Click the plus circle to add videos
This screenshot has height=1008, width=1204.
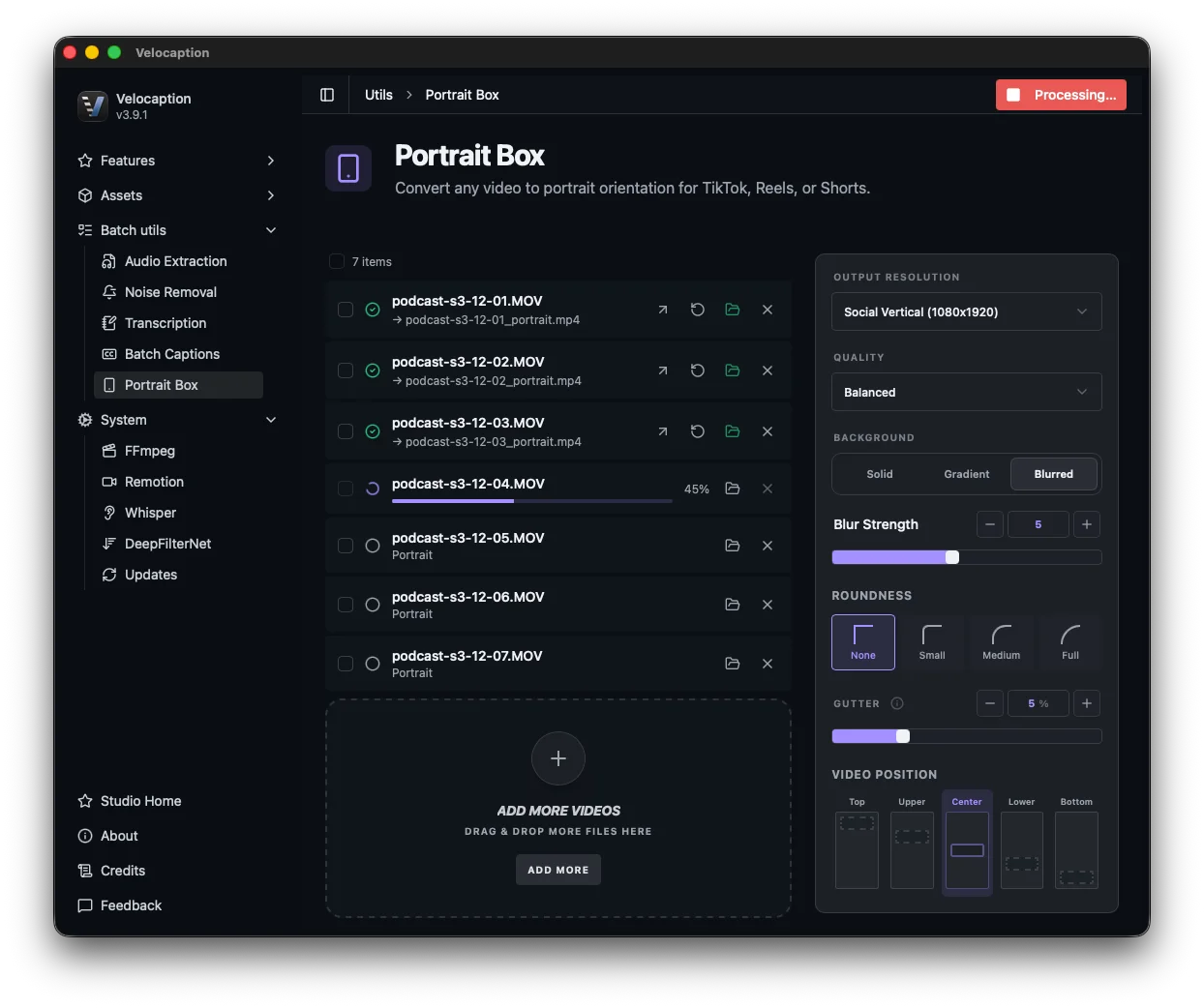[558, 758]
